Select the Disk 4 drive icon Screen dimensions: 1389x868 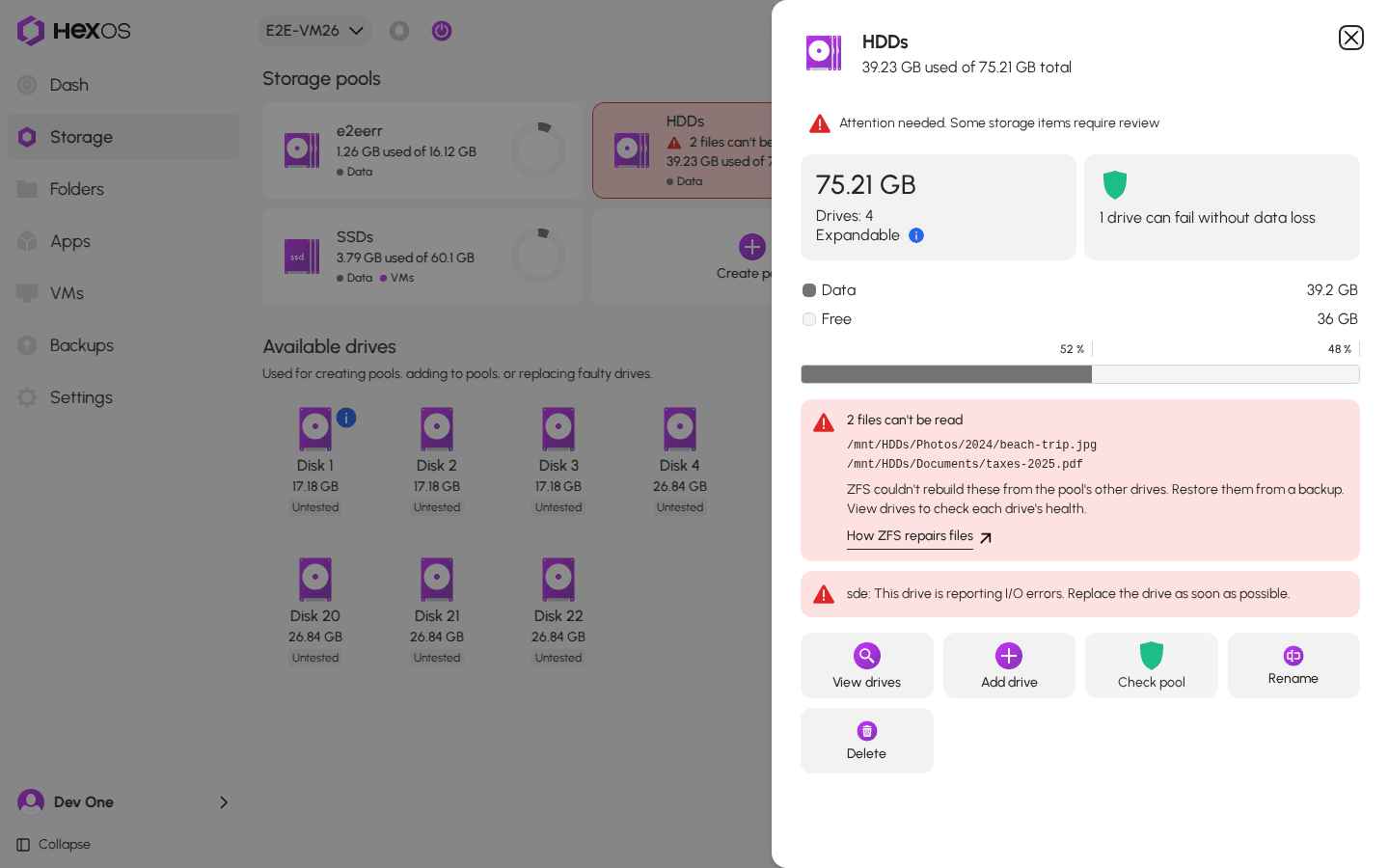(680, 429)
